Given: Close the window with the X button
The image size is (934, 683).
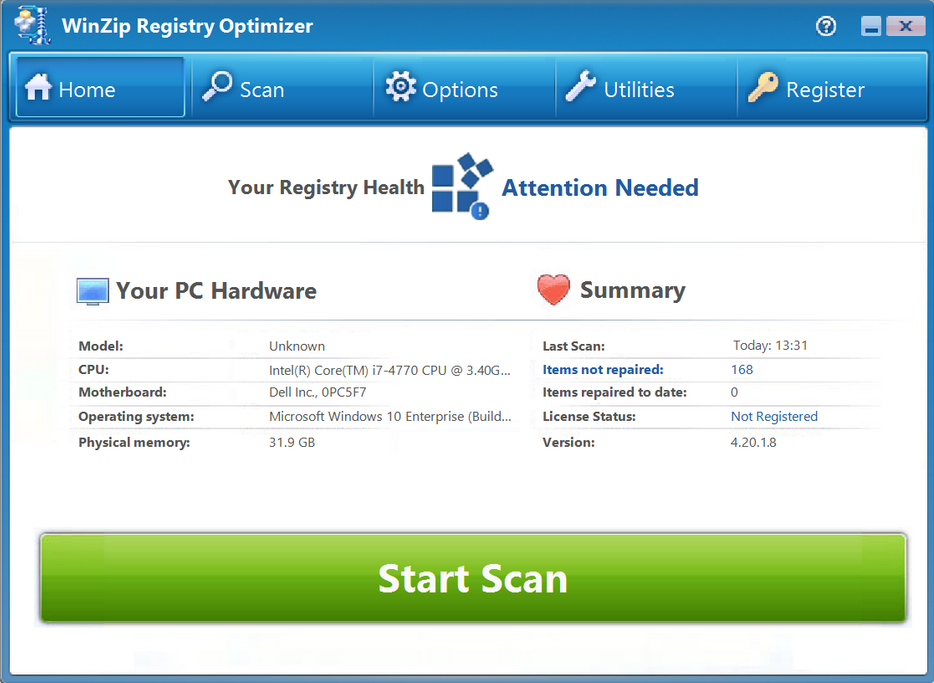Looking at the screenshot, I should pyautogui.click(x=905, y=26).
